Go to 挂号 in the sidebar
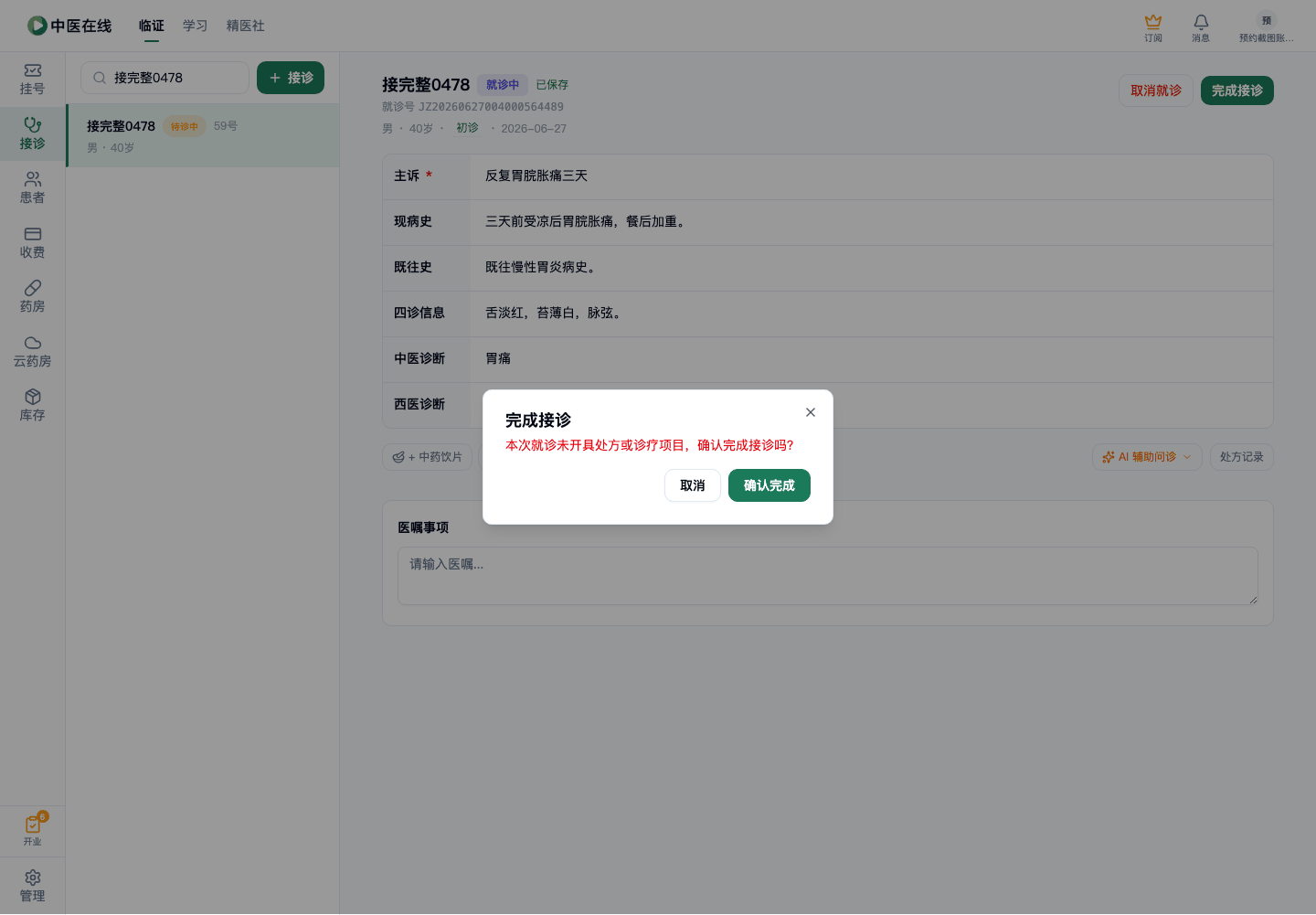 point(32,80)
